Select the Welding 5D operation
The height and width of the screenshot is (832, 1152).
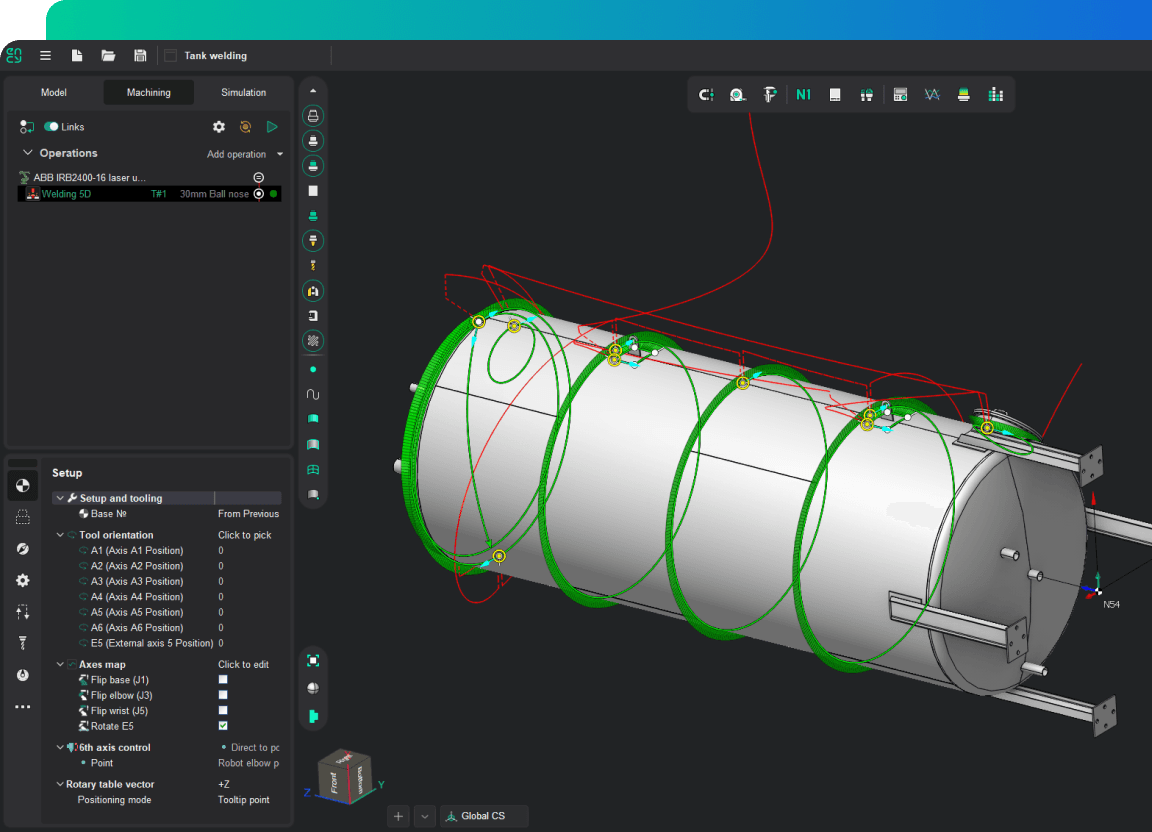click(66, 194)
